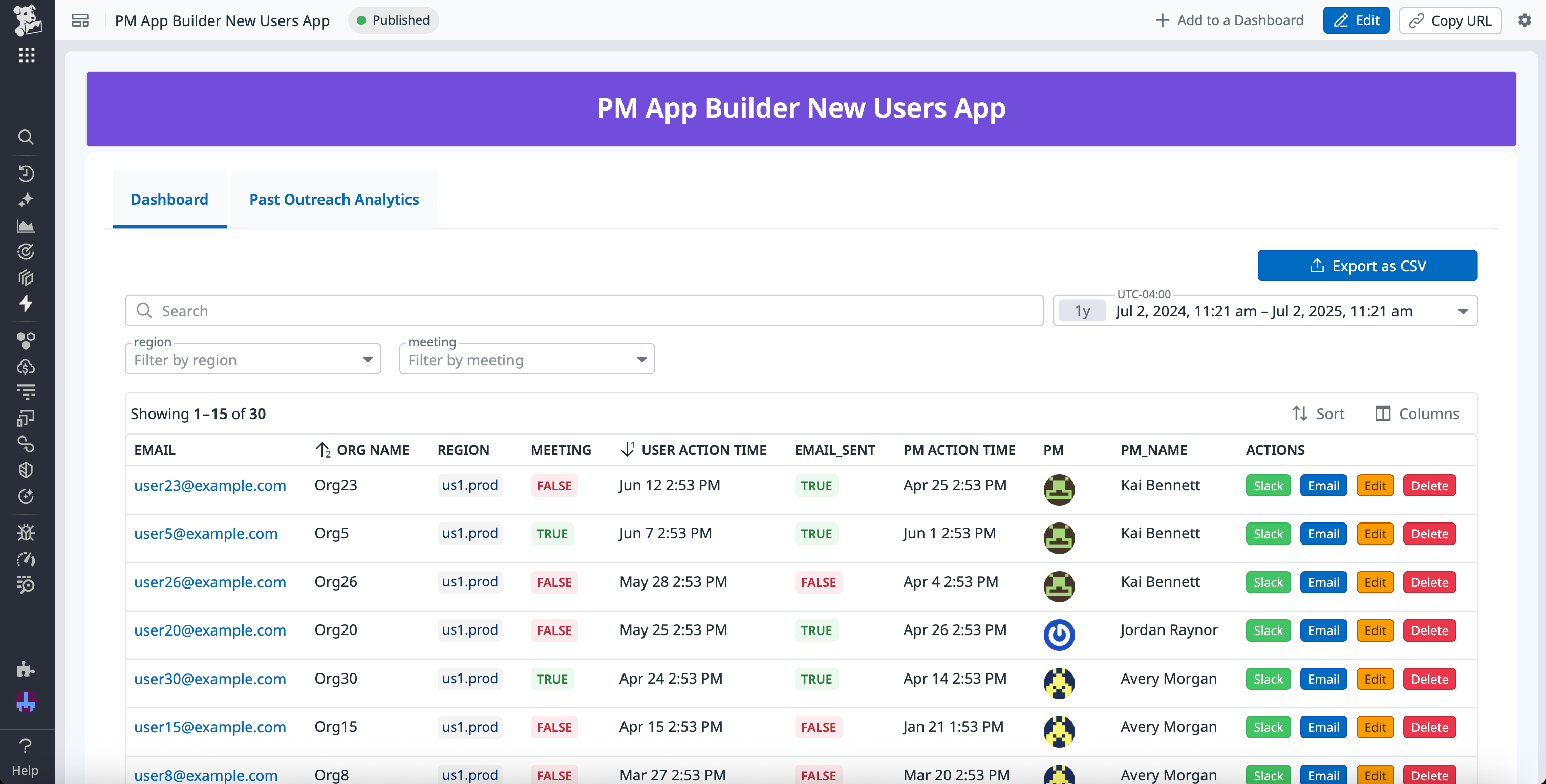Image resolution: width=1546 pixels, height=784 pixels.
Task: Switch to the Past Outreach Analytics tab
Action: pyautogui.click(x=334, y=199)
